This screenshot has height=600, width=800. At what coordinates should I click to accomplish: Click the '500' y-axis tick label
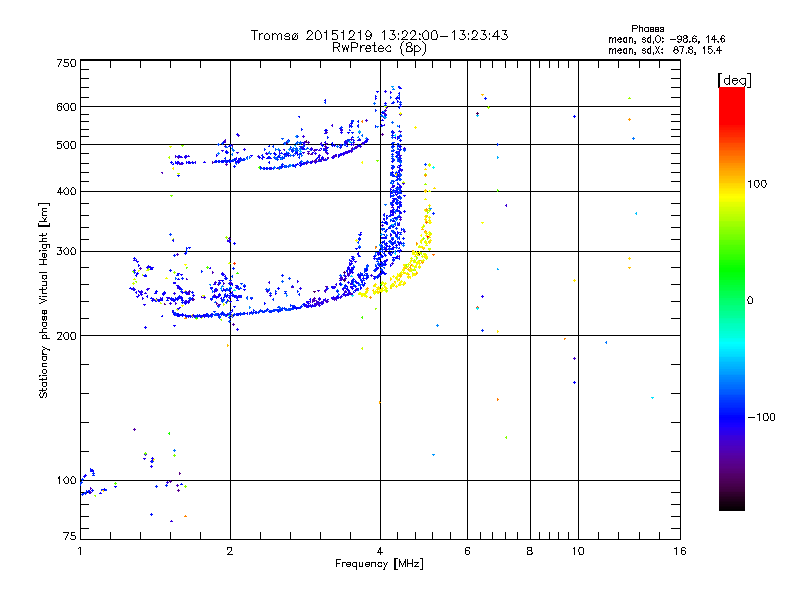coord(66,145)
